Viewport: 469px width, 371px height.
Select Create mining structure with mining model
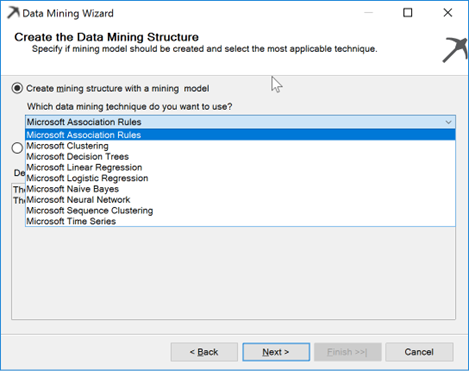17,88
